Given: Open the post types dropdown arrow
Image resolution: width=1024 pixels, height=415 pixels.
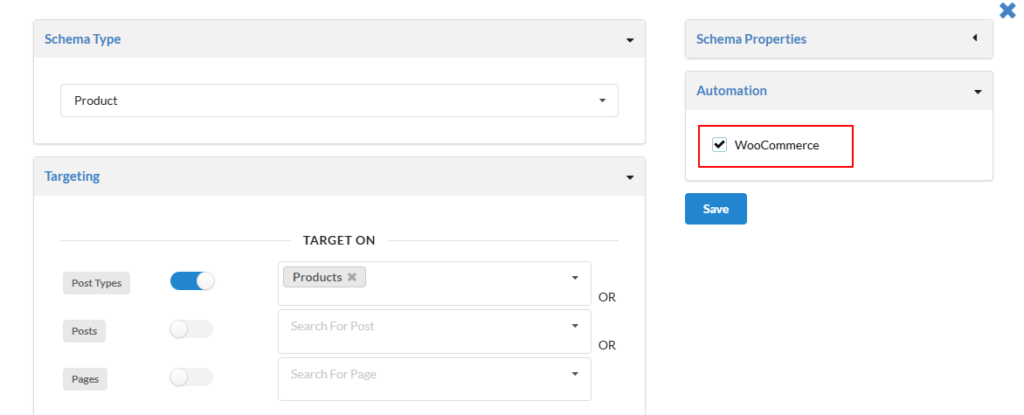Looking at the screenshot, I should click(x=575, y=278).
